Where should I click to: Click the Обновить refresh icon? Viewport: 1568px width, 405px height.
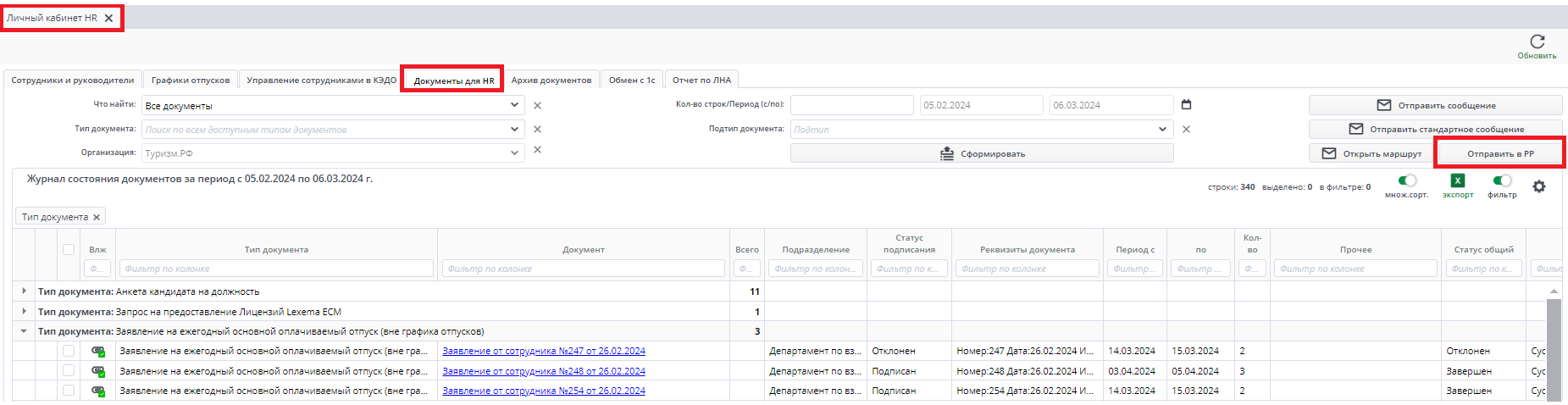tap(1537, 42)
